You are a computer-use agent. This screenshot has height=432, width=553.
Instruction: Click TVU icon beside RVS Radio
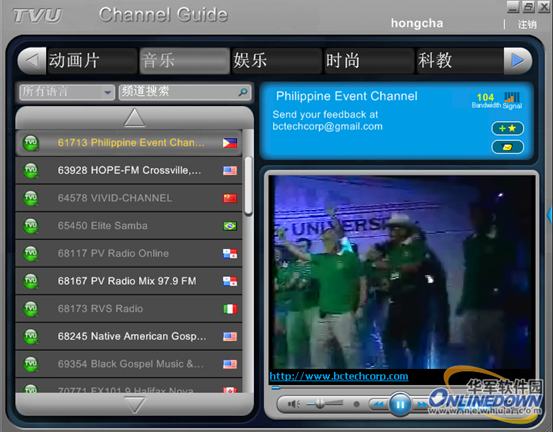tap(31, 309)
